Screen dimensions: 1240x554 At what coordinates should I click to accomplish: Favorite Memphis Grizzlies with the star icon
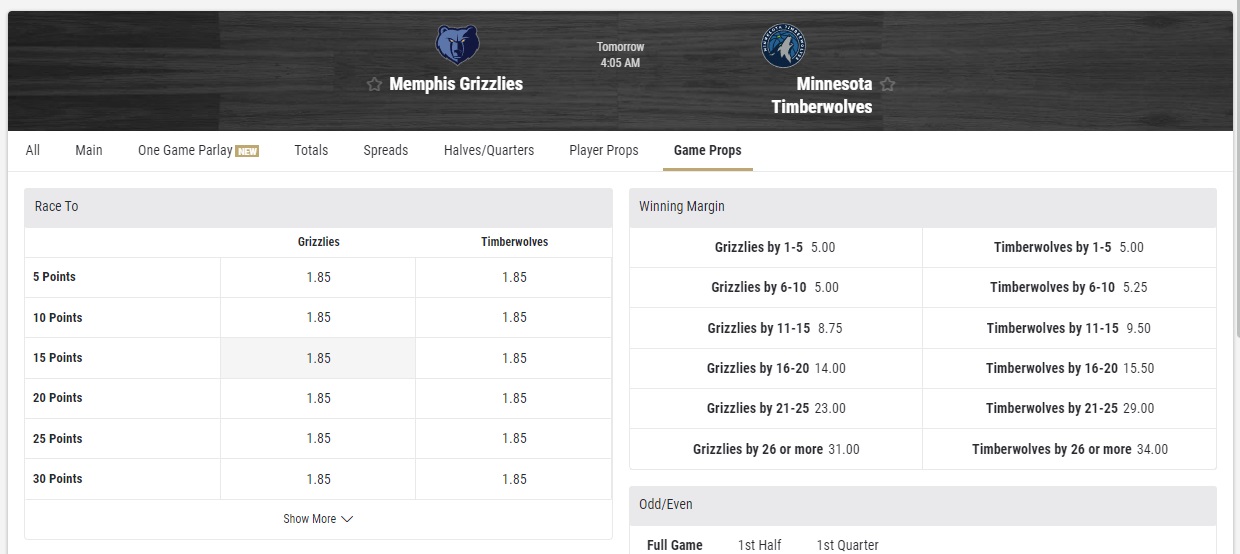[374, 84]
